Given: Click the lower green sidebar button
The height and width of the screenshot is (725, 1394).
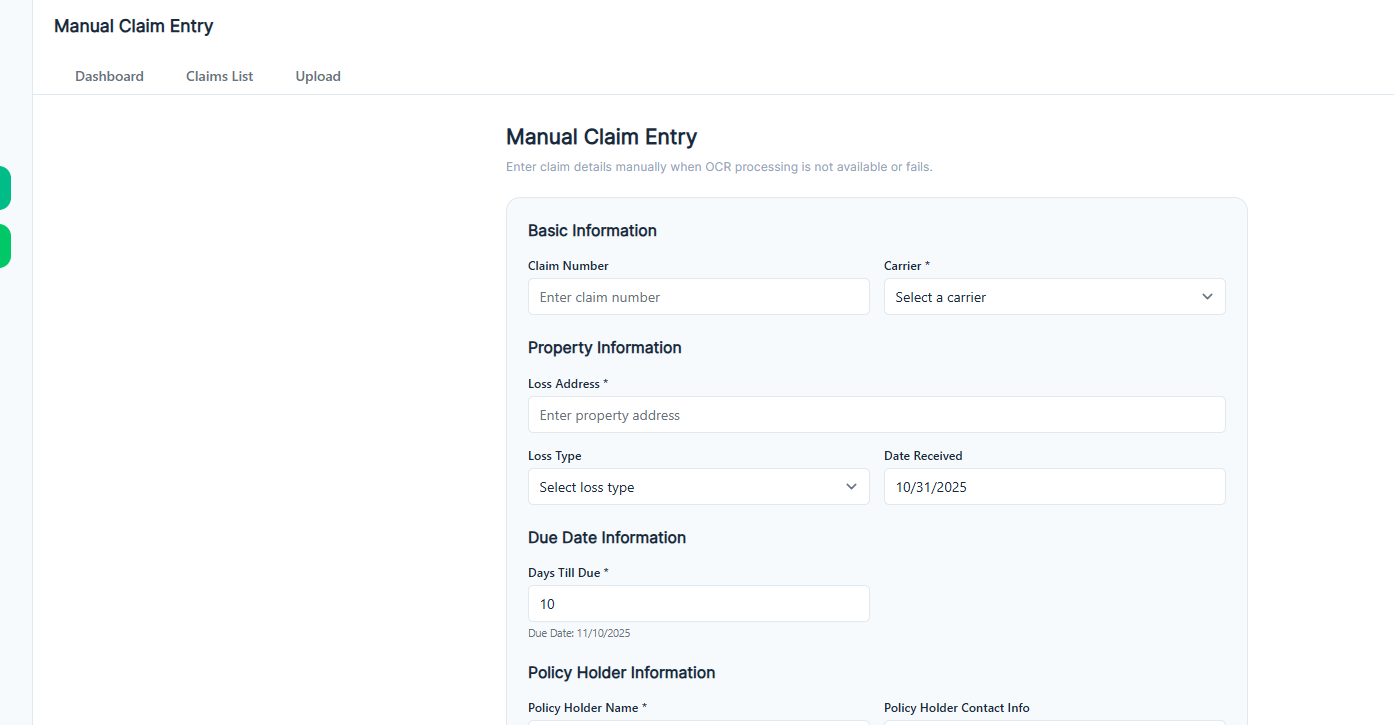Looking at the screenshot, I should [5, 245].
